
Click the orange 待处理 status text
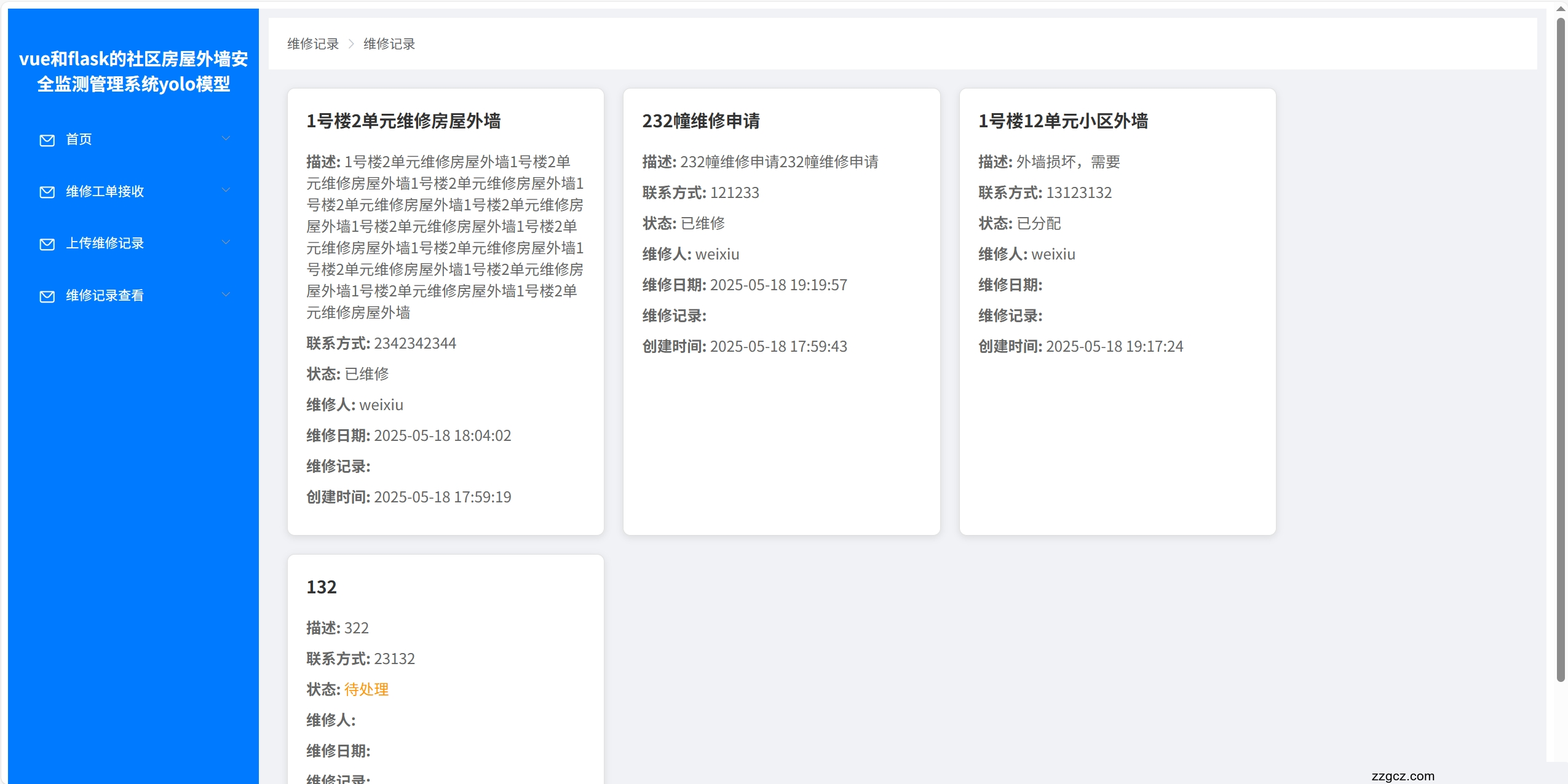click(366, 689)
